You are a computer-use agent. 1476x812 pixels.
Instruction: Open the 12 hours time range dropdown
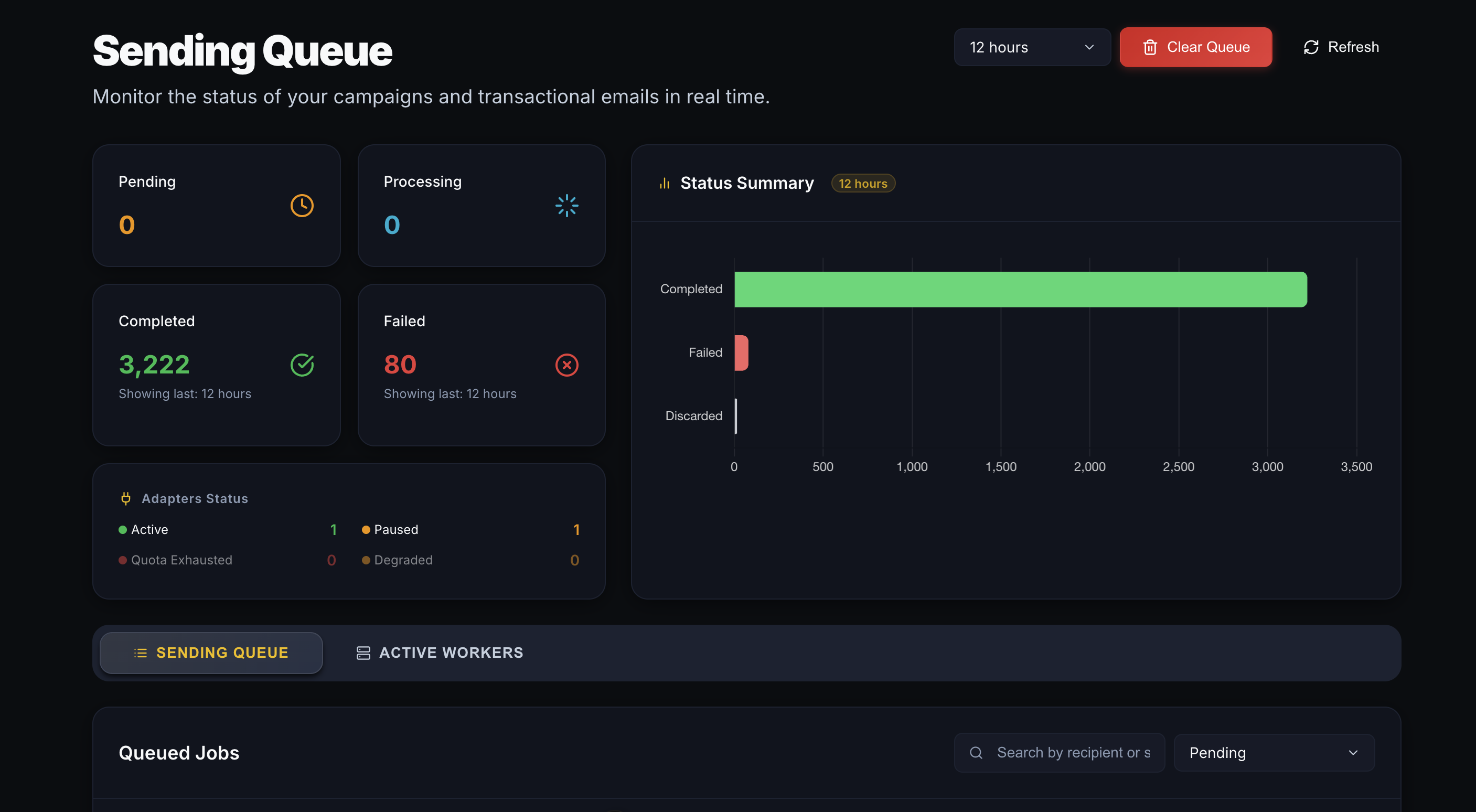pos(1031,48)
